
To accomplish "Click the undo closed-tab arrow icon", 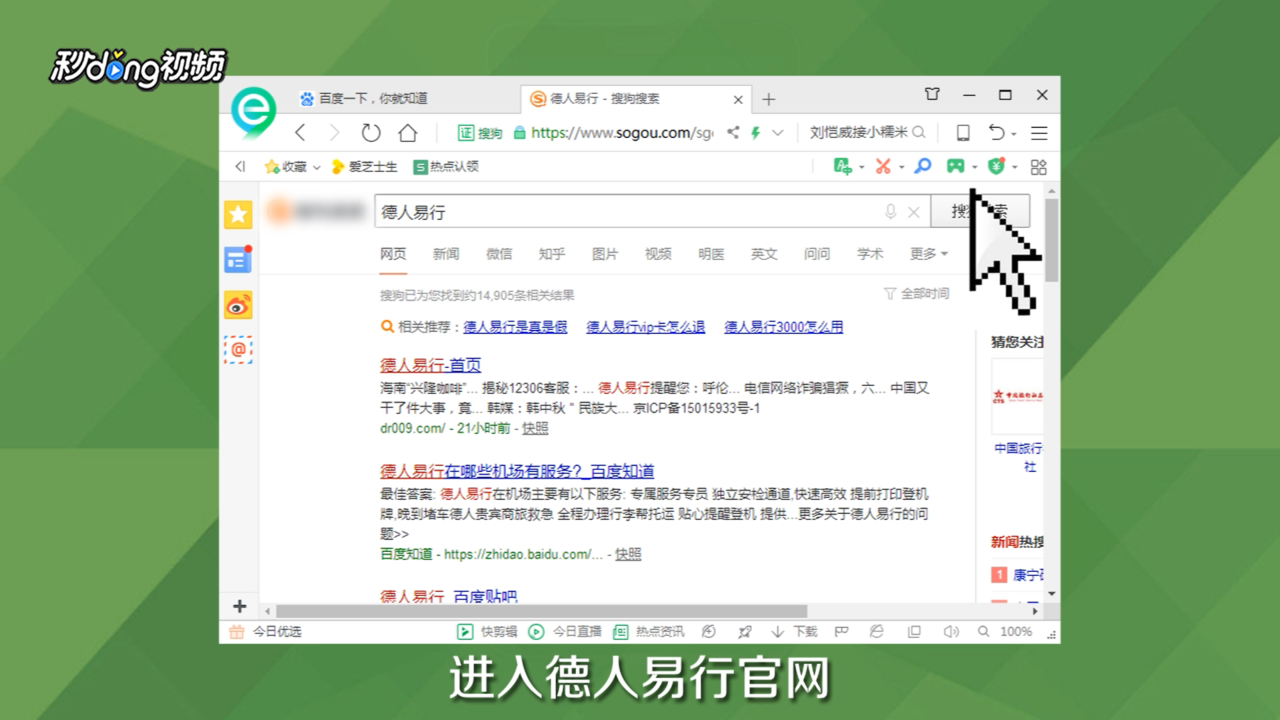I will 996,132.
